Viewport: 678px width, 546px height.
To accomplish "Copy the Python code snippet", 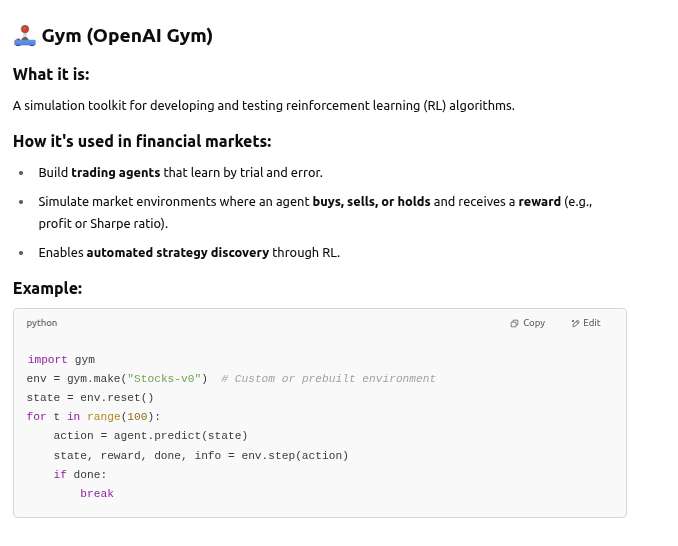I will tap(528, 323).
